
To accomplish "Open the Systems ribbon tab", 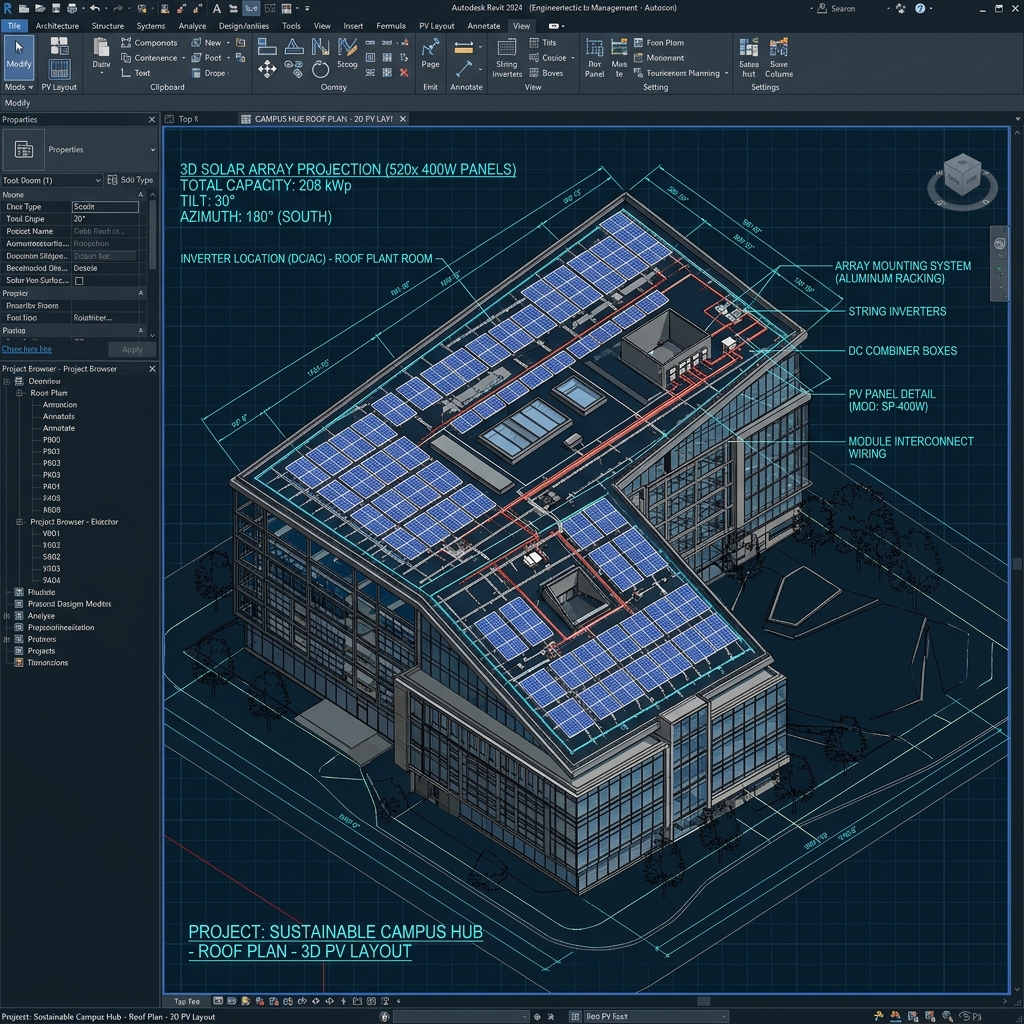I will [x=151, y=26].
